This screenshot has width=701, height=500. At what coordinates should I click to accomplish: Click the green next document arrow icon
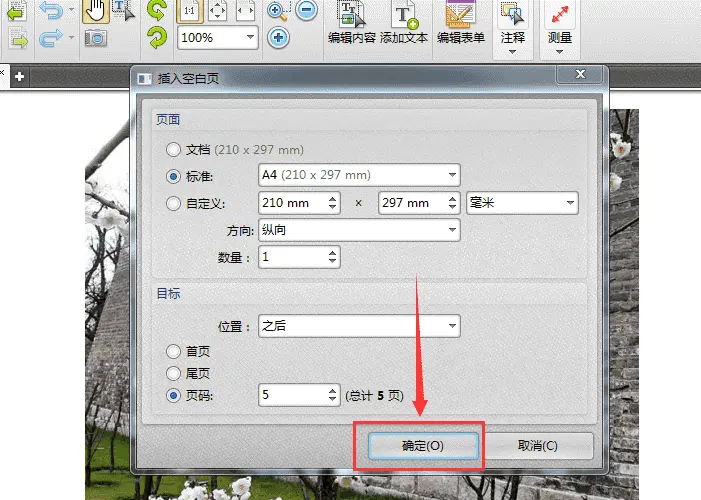point(18,38)
